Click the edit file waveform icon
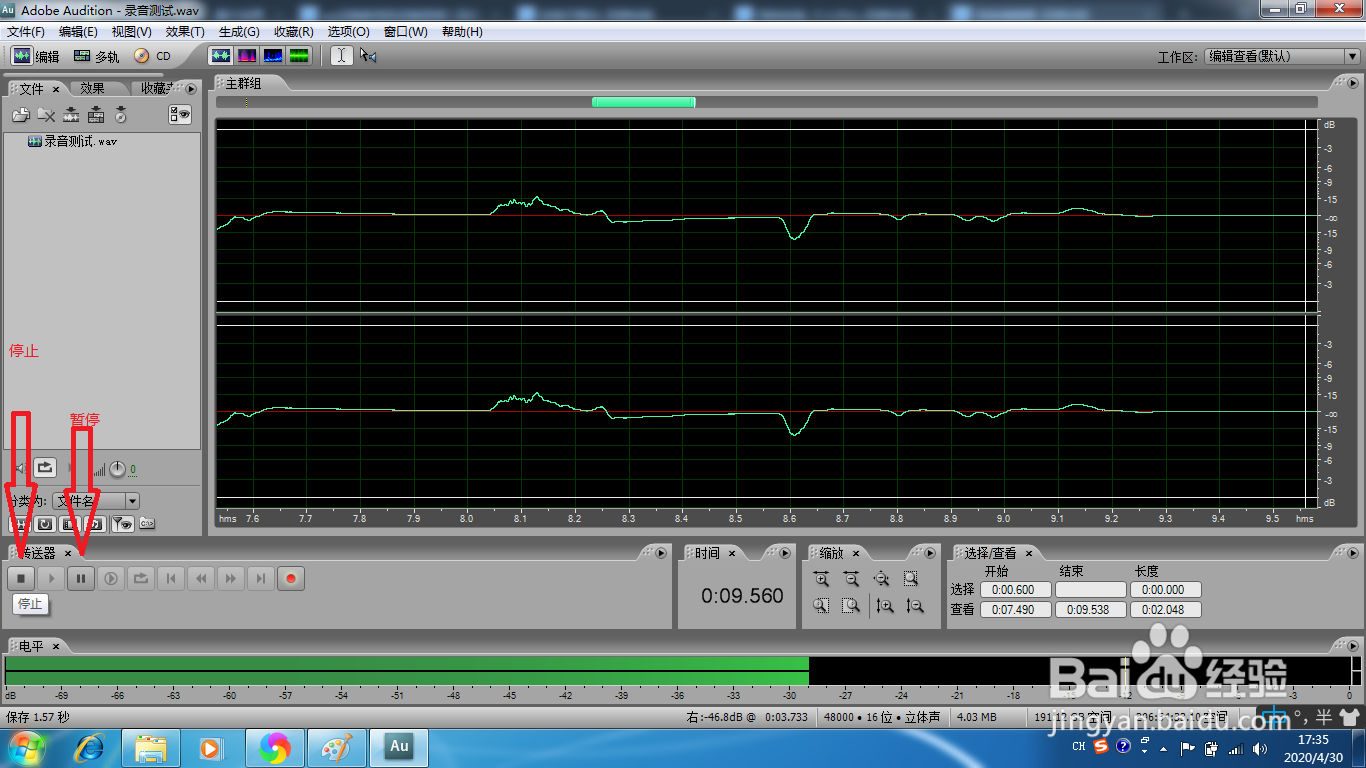Screen dimensions: 1366x768 [71, 115]
